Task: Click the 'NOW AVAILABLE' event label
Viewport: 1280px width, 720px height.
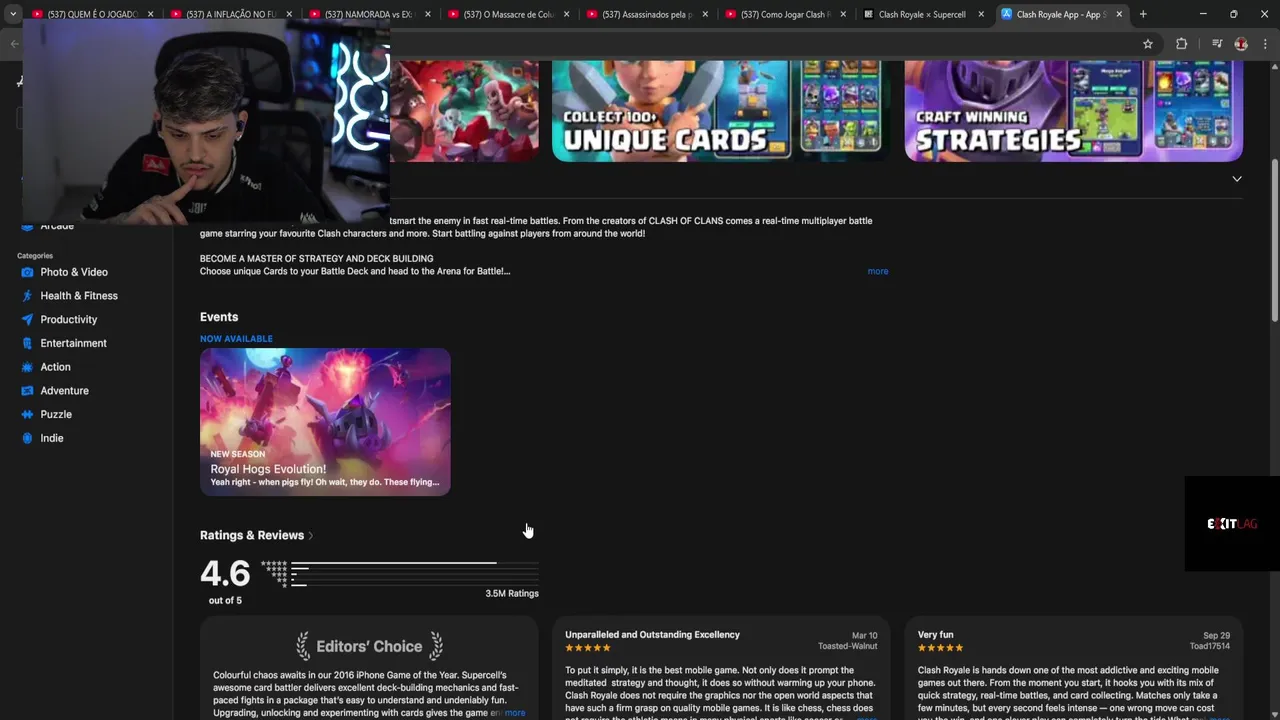Action: tap(236, 339)
